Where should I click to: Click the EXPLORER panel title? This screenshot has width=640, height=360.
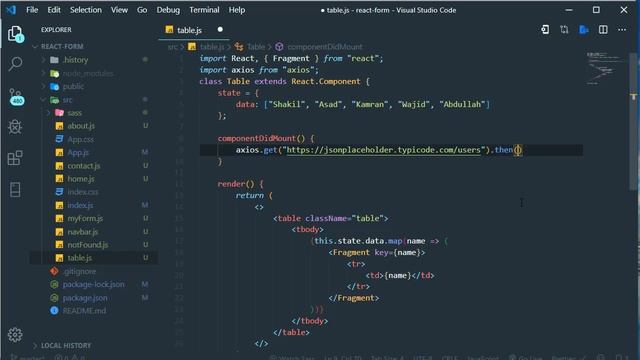click(56, 30)
